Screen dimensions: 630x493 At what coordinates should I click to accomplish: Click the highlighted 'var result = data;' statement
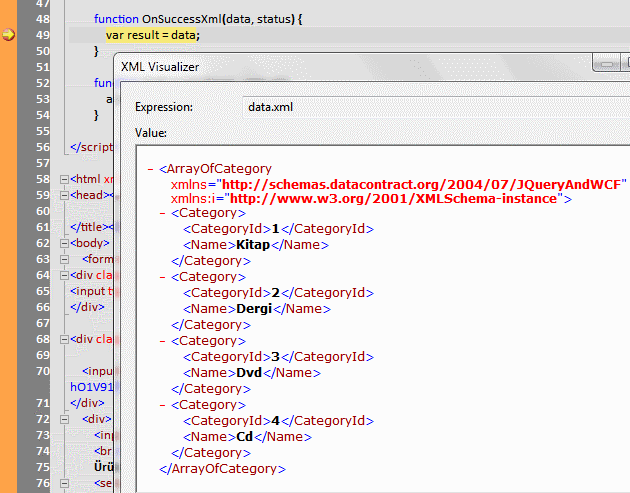[x=153, y=35]
